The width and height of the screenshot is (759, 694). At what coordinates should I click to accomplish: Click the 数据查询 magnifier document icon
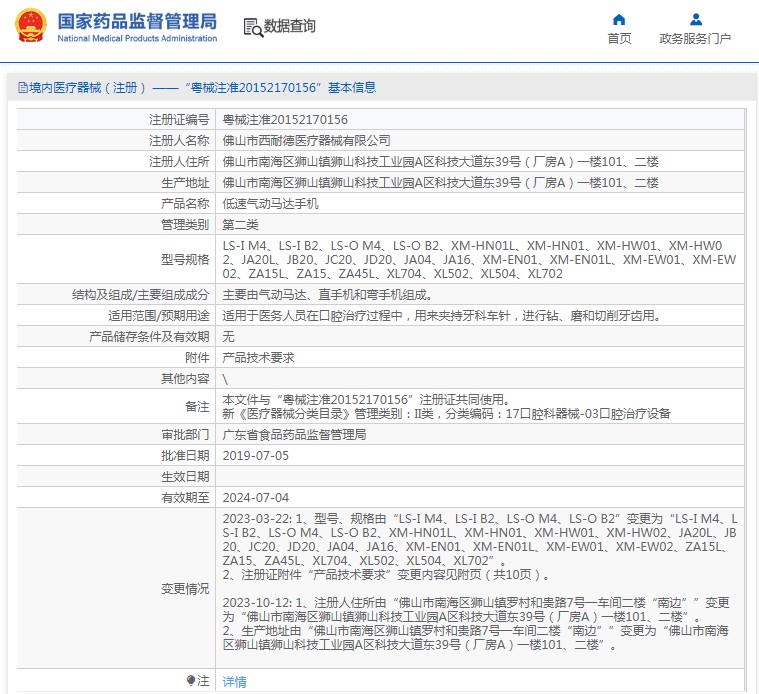(x=252, y=27)
